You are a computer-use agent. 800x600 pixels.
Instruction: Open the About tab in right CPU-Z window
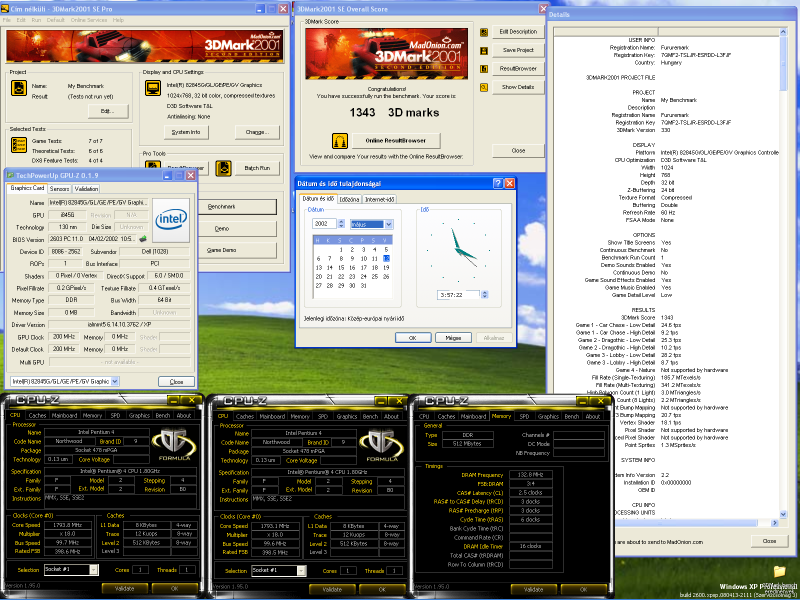pos(592,416)
